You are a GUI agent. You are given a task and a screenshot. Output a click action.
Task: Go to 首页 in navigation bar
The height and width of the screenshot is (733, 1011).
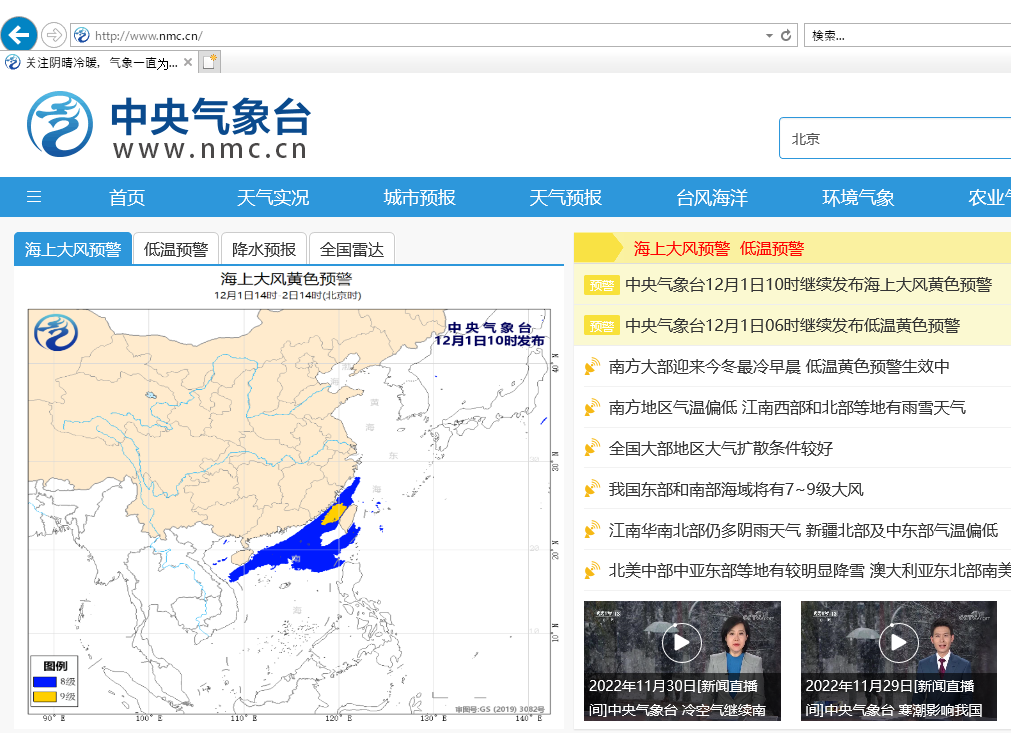point(127,197)
